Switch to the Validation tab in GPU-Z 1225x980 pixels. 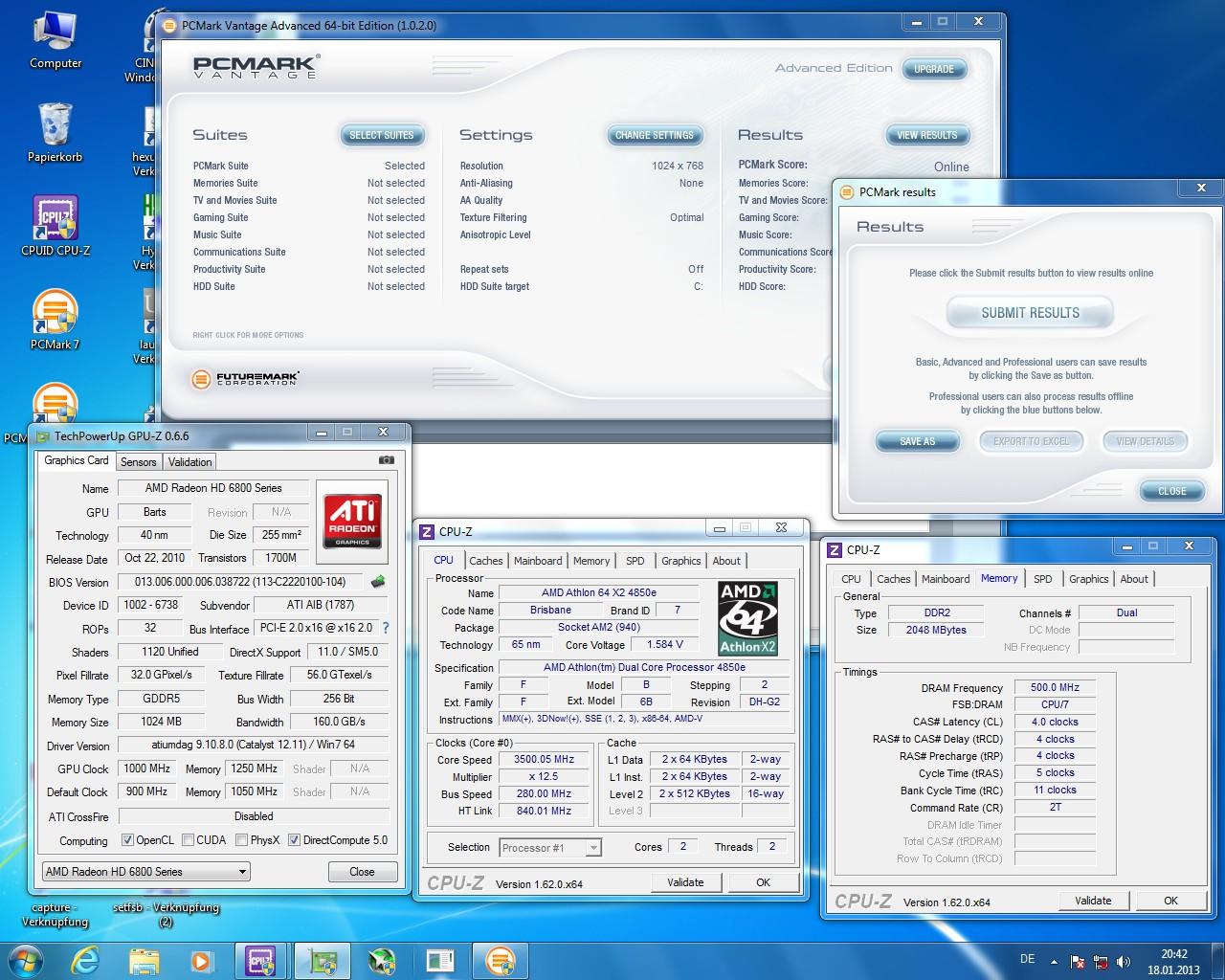(189, 461)
